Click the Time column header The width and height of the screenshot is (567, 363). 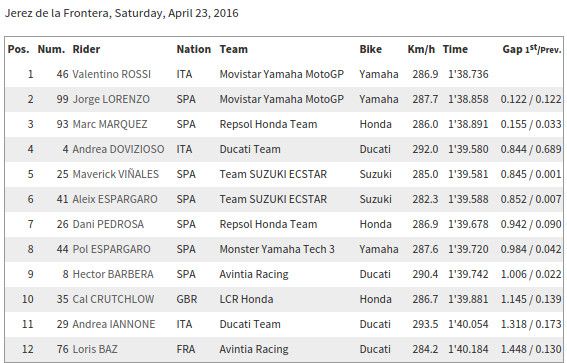pos(455,50)
